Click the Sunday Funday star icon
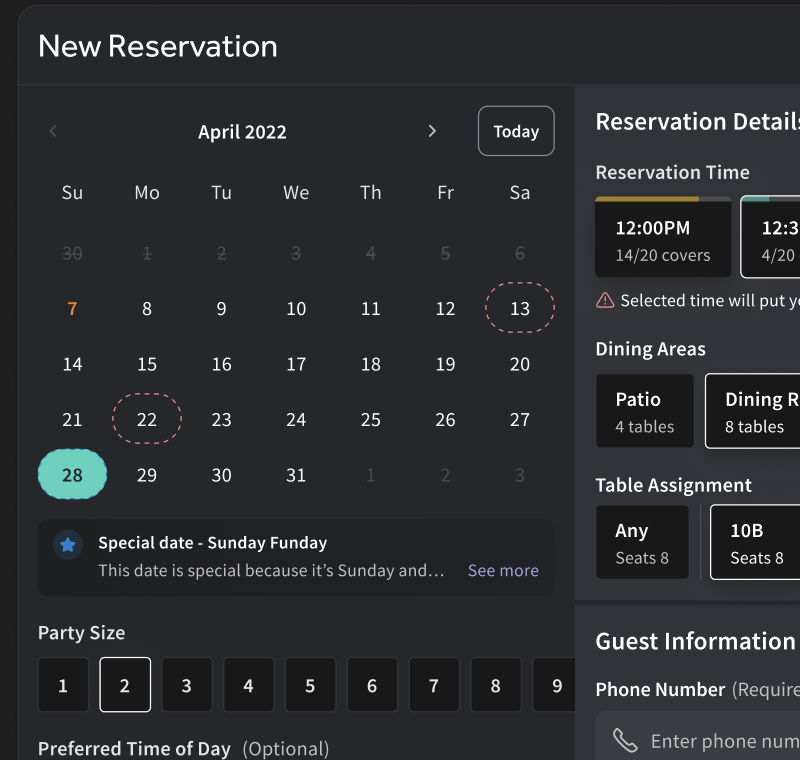The height and width of the screenshot is (760, 800). click(x=67, y=545)
